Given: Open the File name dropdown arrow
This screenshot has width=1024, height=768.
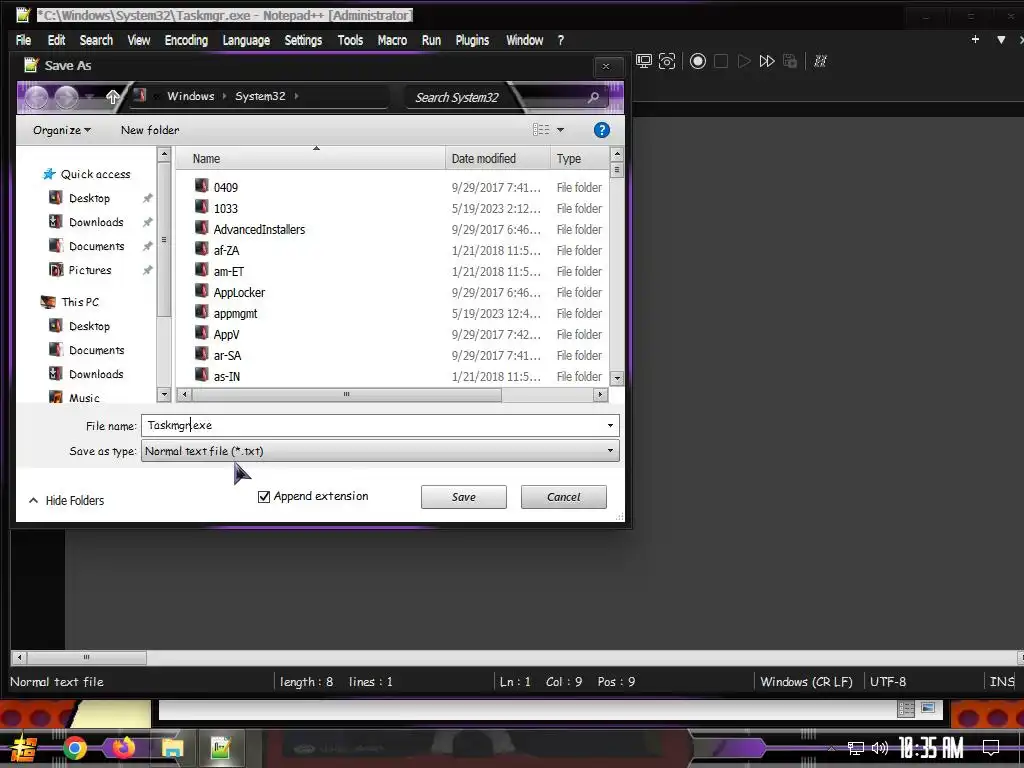Looking at the screenshot, I should coord(610,425).
